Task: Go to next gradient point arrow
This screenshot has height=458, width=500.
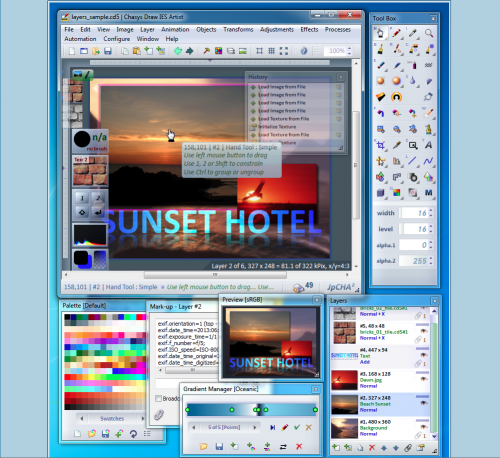Action: (255, 427)
